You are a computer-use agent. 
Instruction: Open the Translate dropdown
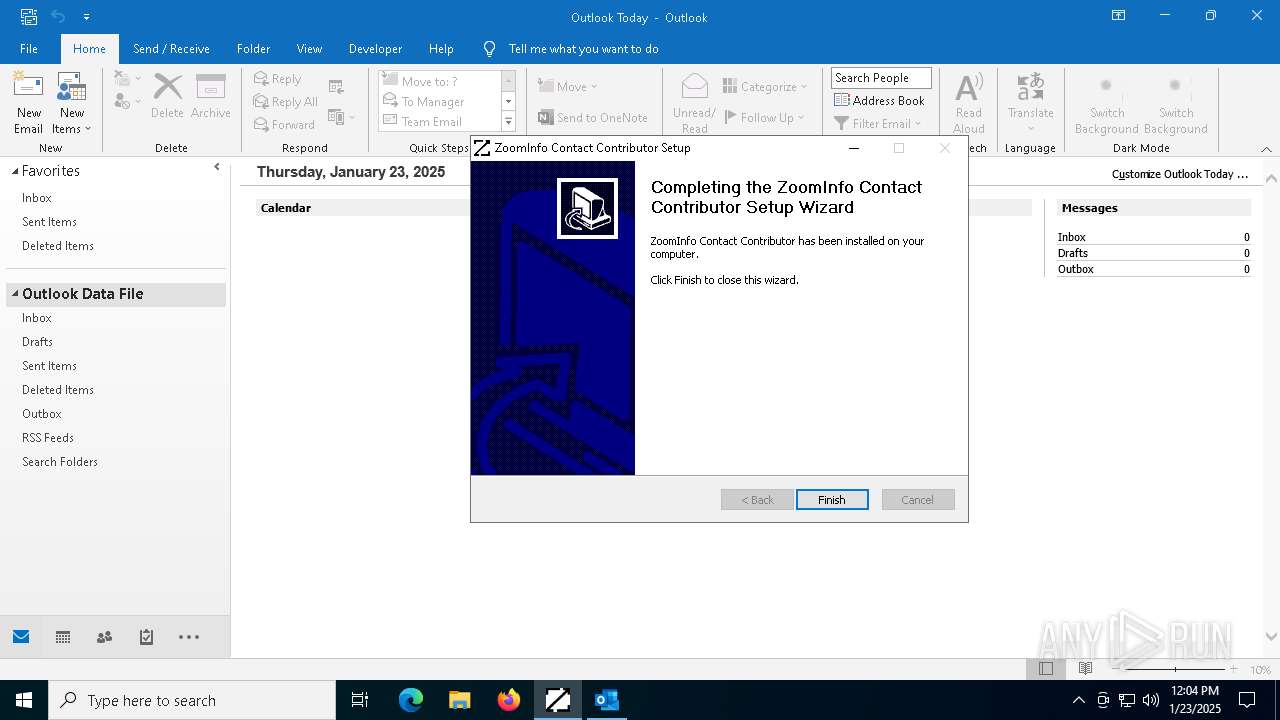(x=1030, y=103)
